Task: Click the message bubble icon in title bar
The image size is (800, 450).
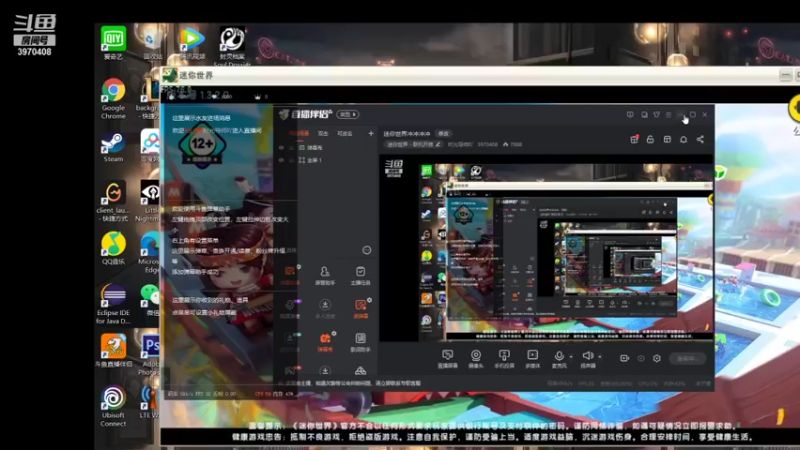Action: [644, 115]
